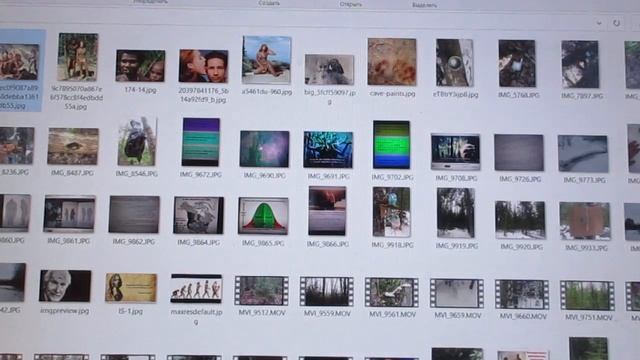Select the IMG_9690.JPG nebula thumbnail

point(264,149)
